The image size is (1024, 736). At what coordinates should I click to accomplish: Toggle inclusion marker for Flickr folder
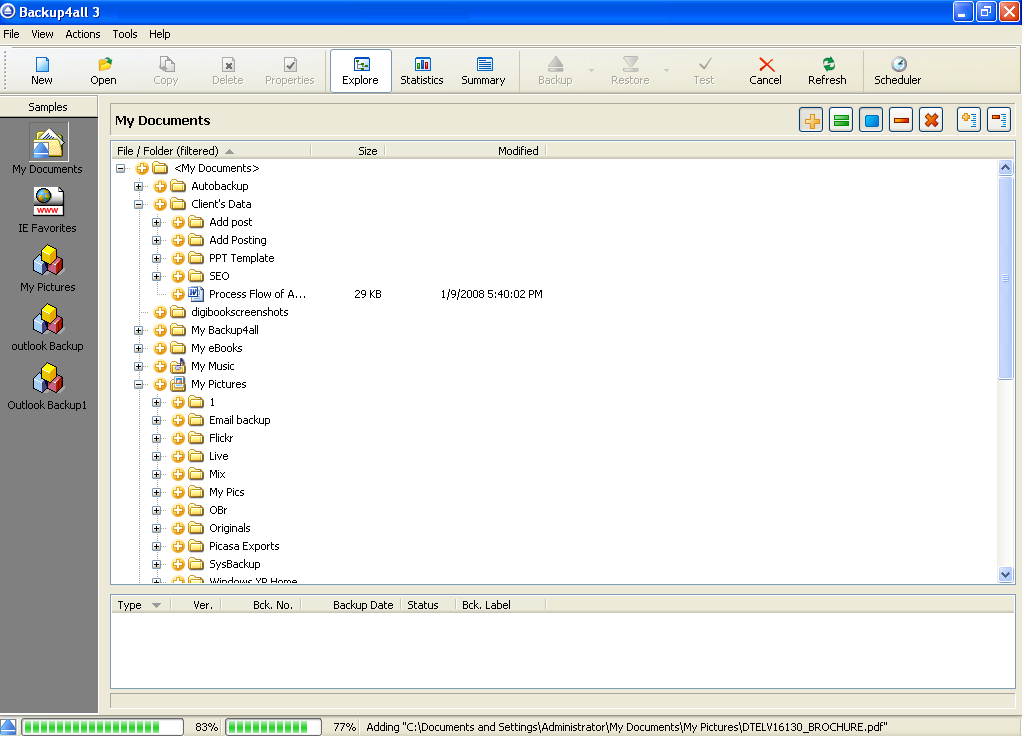(178, 438)
